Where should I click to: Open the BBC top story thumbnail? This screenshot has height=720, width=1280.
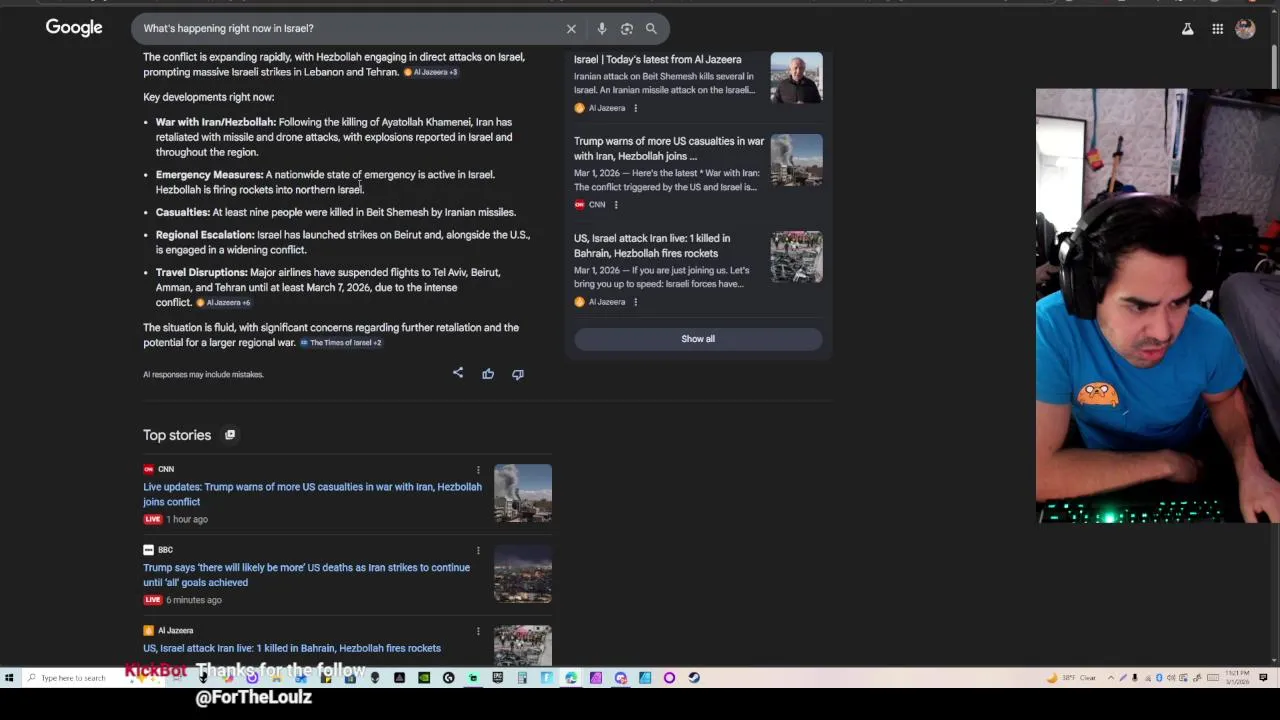click(522, 574)
